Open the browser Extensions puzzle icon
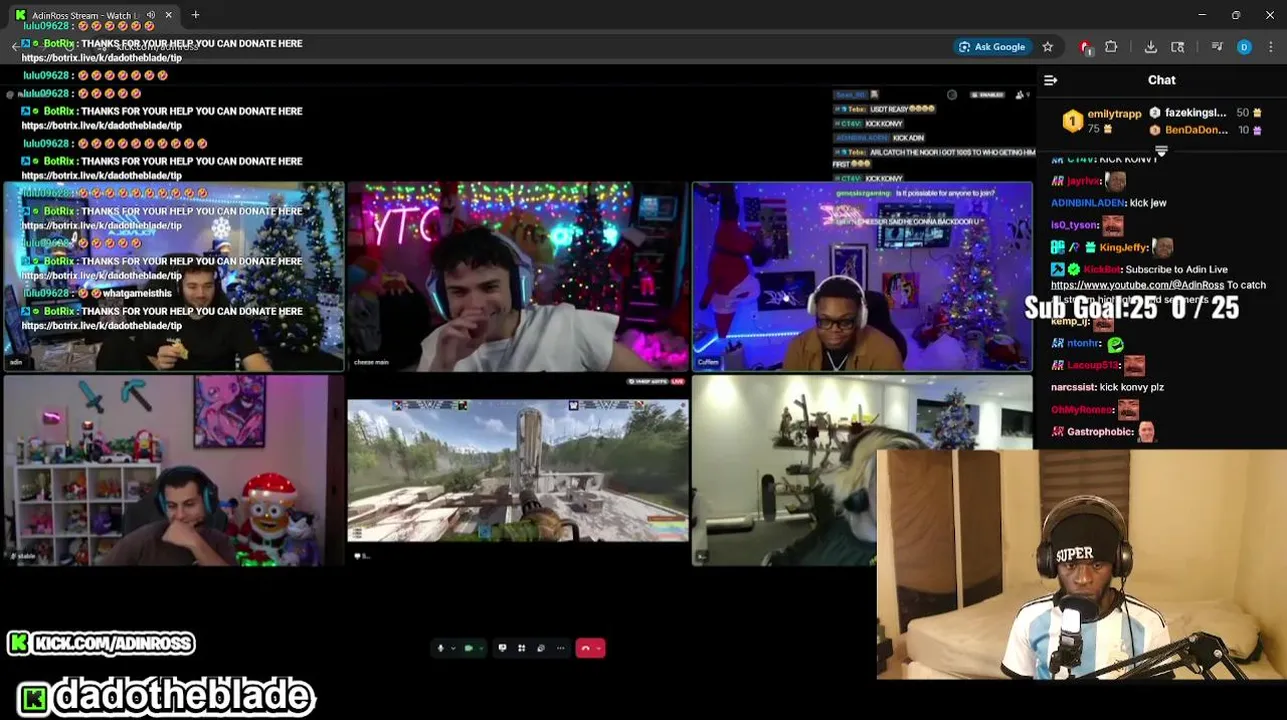Image resolution: width=1287 pixels, height=720 pixels. (1111, 47)
